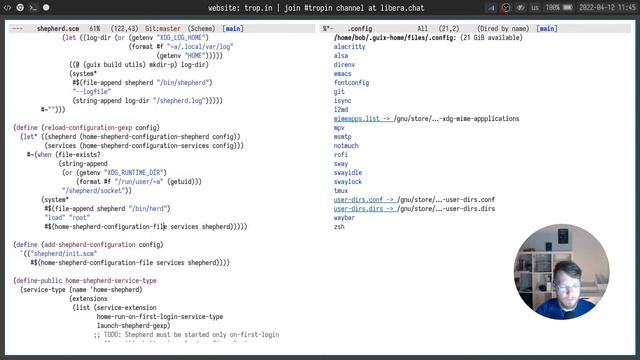Open the swayidle directory in Dired

pyautogui.click(x=348, y=172)
